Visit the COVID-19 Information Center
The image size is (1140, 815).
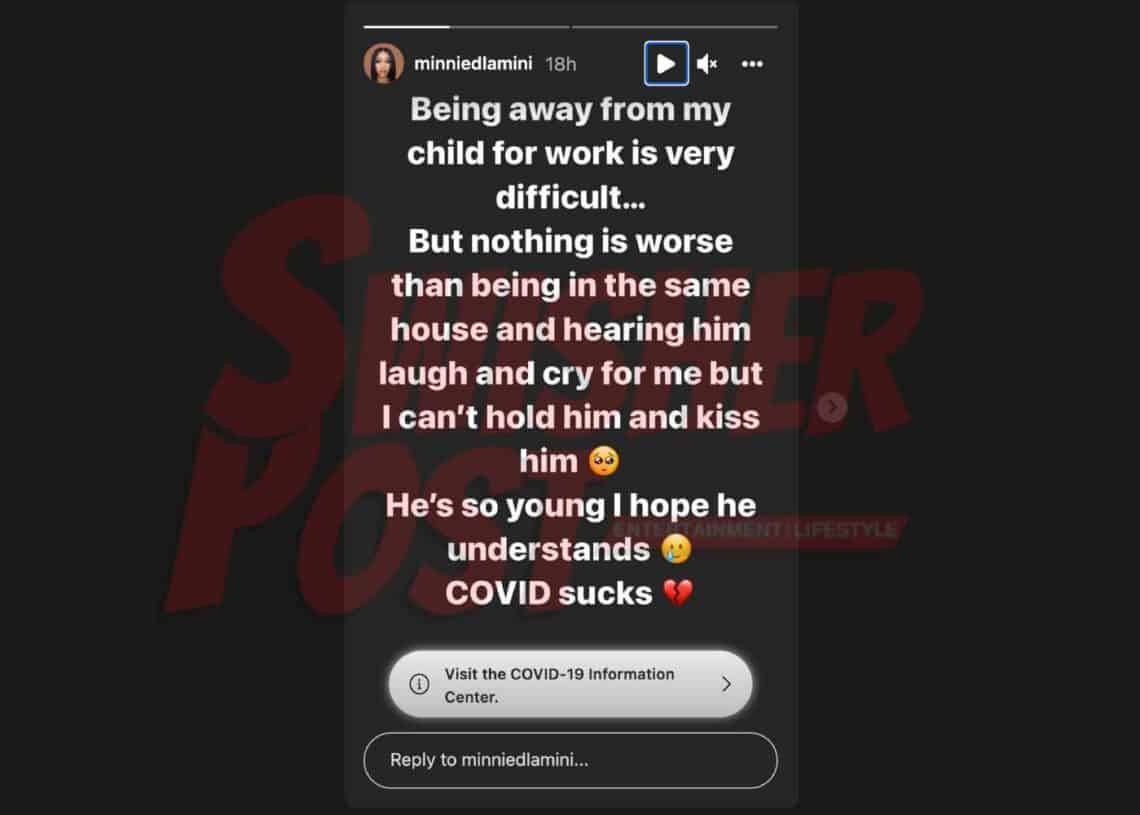coord(571,684)
